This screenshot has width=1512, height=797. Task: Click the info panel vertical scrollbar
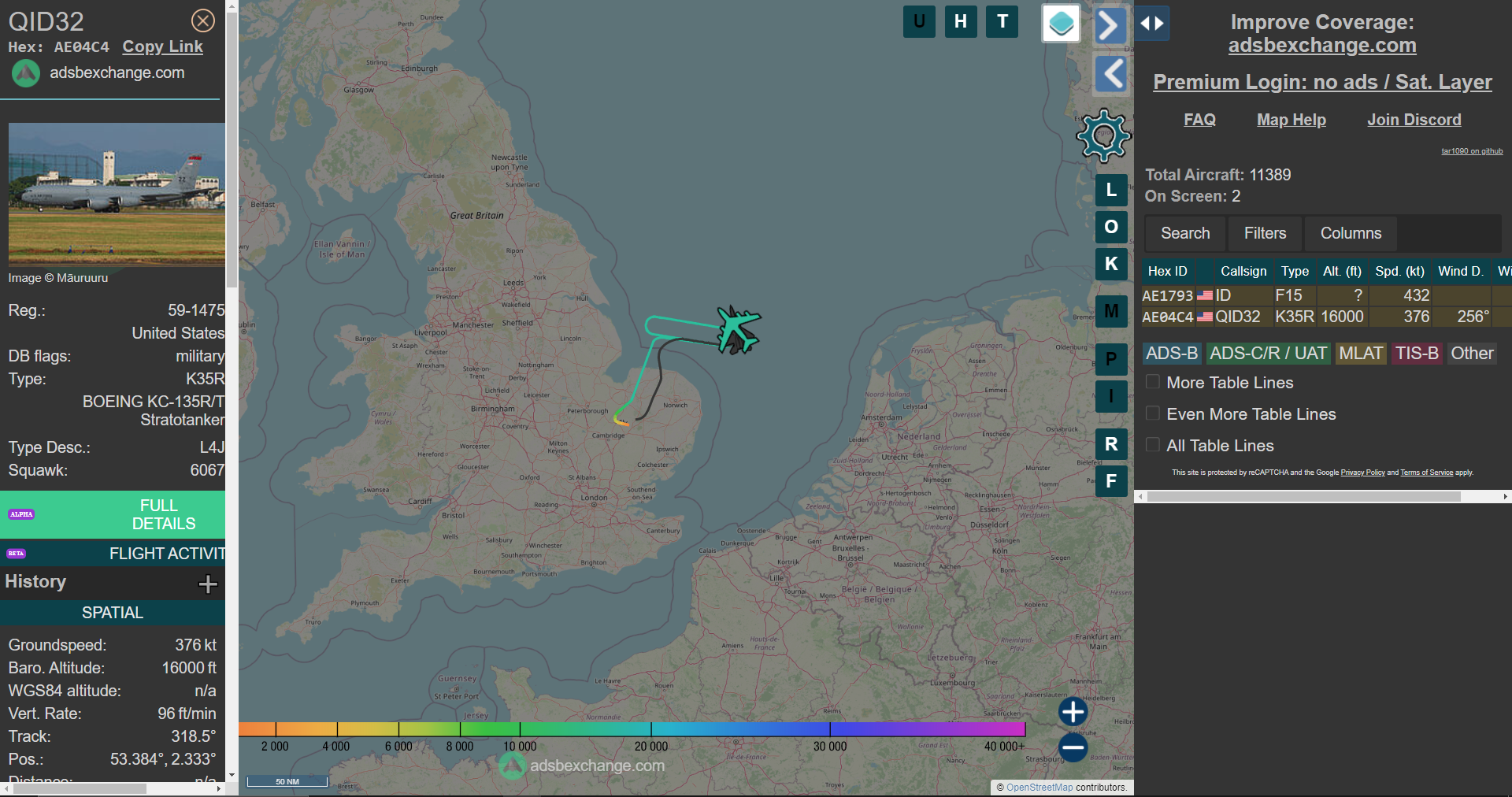pyautogui.click(x=232, y=150)
